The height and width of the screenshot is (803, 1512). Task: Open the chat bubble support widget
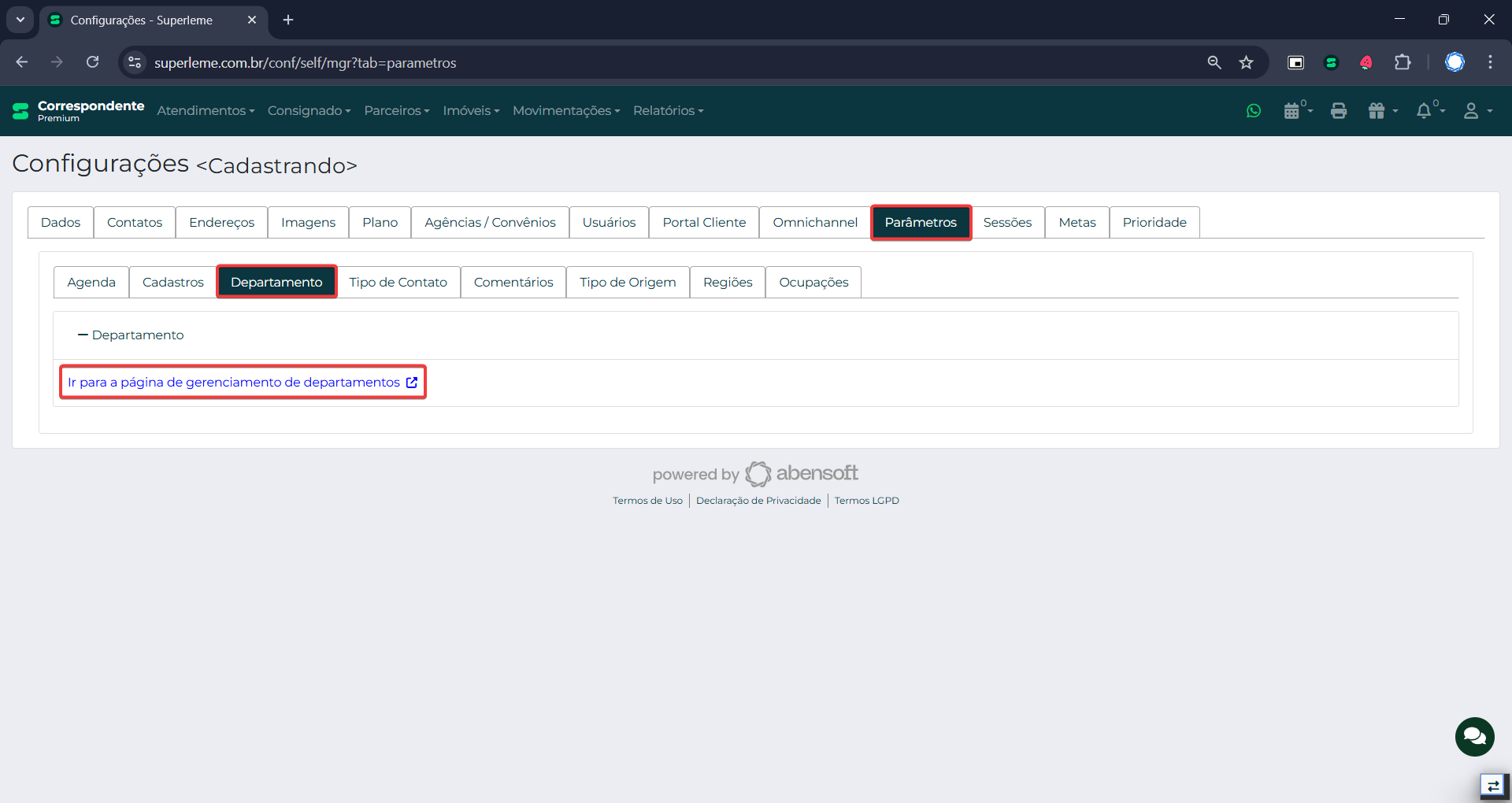click(x=1474, y=737)
